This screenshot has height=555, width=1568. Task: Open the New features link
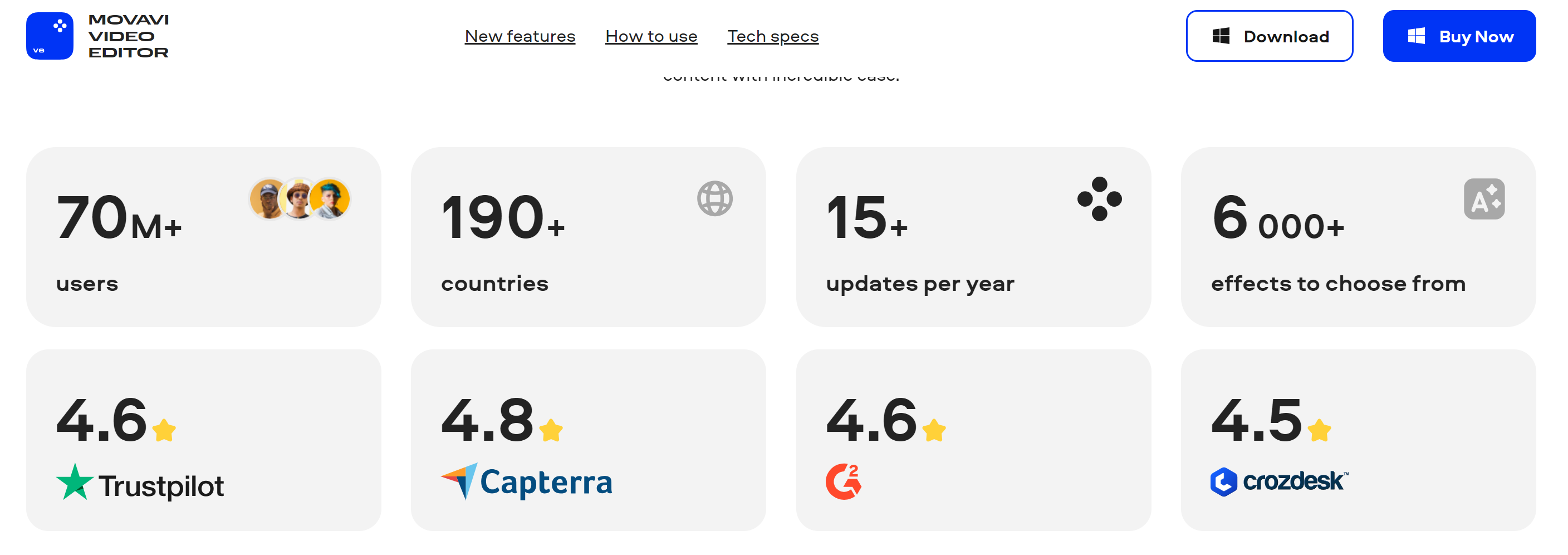click(x=519, y=37)
